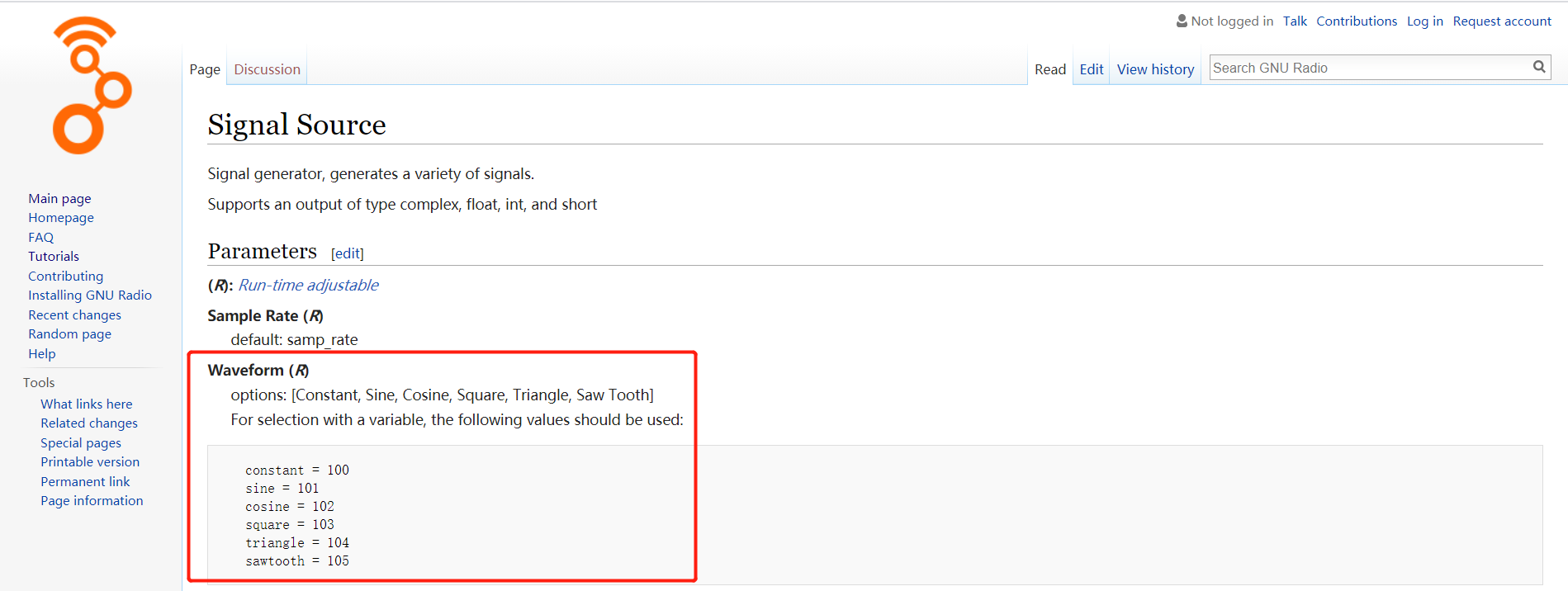Edit the Parameters section via [edit]
This screenshot has width=1568, height=591.
[347, 253]
